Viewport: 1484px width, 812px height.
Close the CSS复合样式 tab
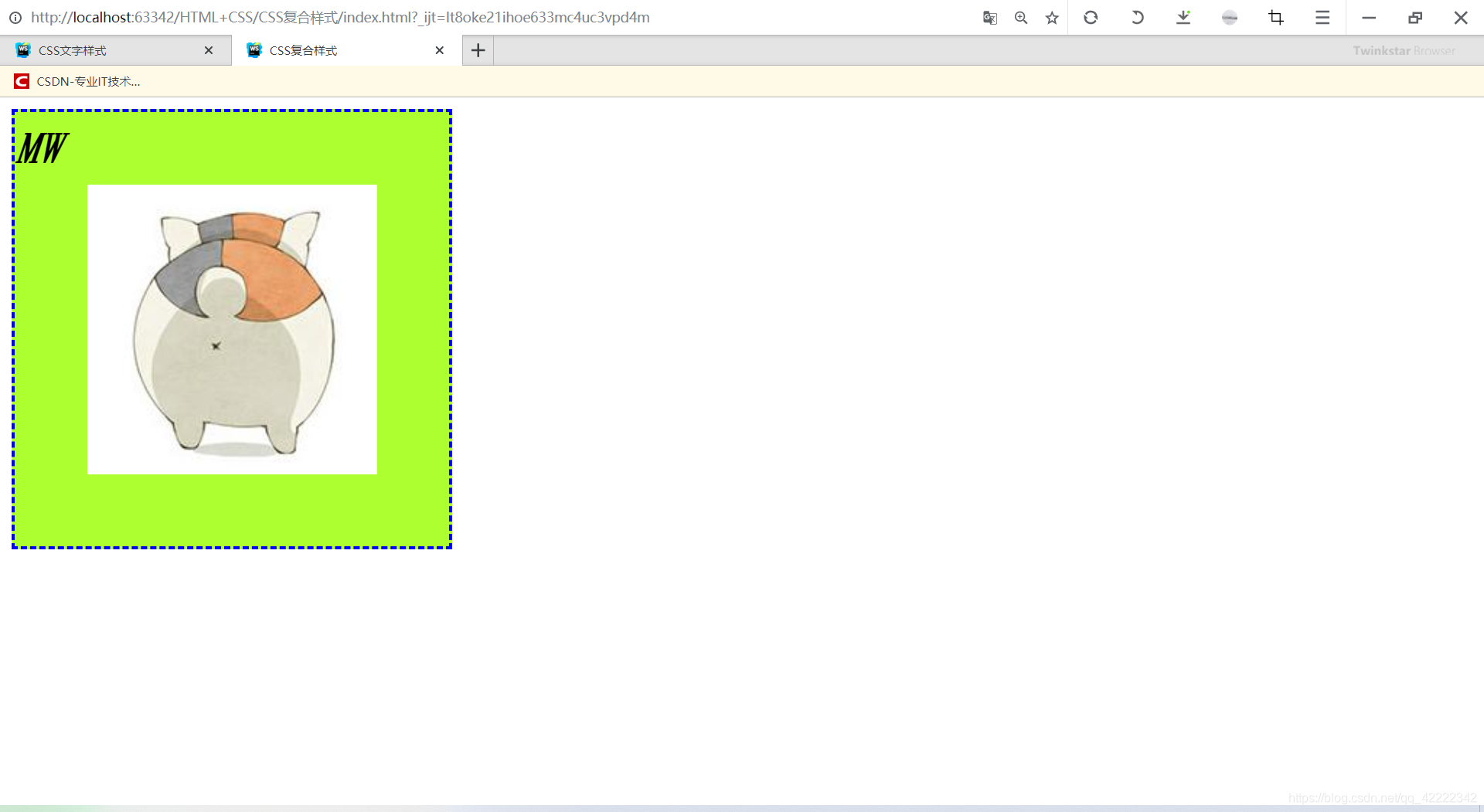tap(440, 50)
